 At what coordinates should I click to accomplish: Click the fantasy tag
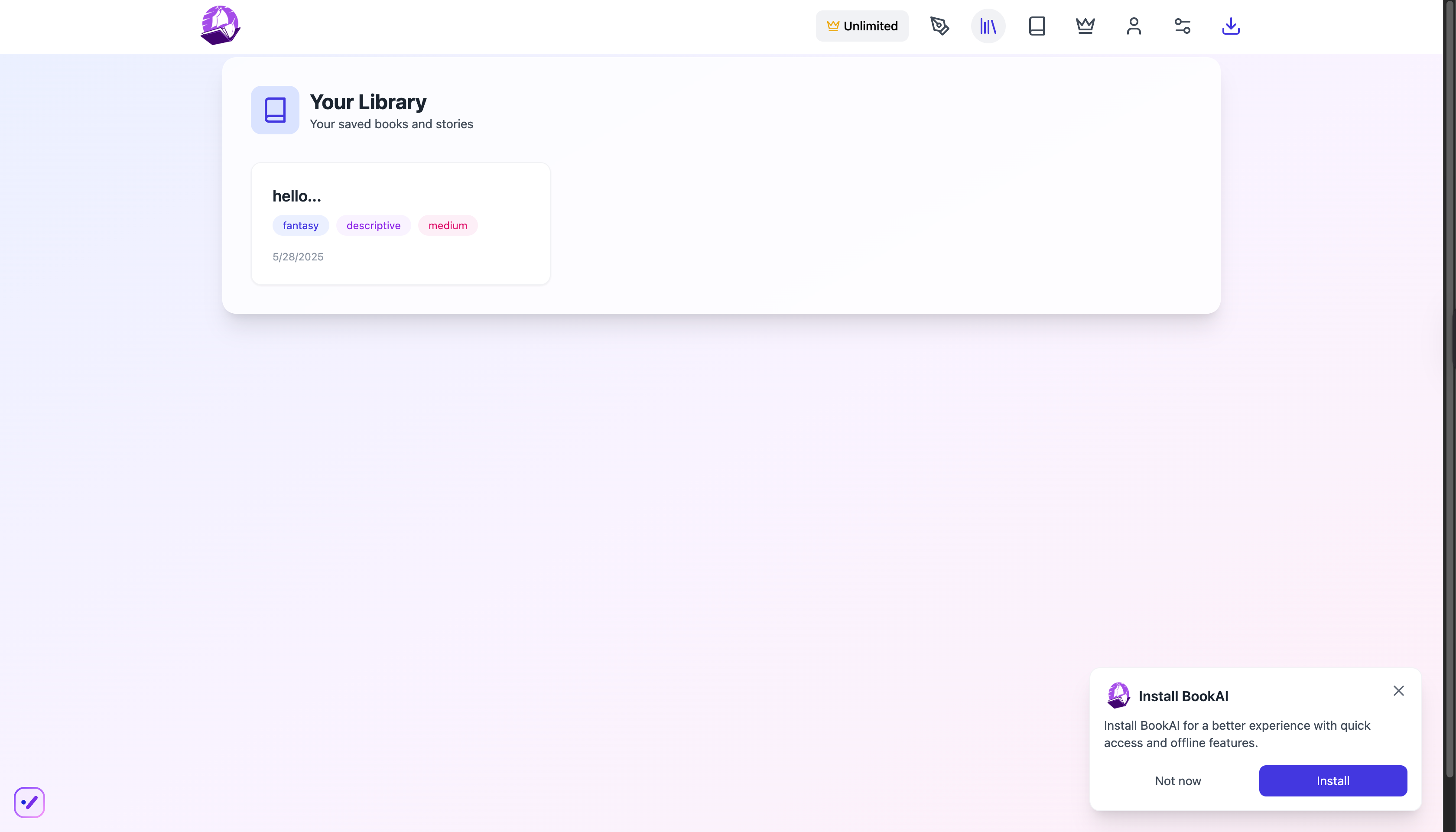301,225
